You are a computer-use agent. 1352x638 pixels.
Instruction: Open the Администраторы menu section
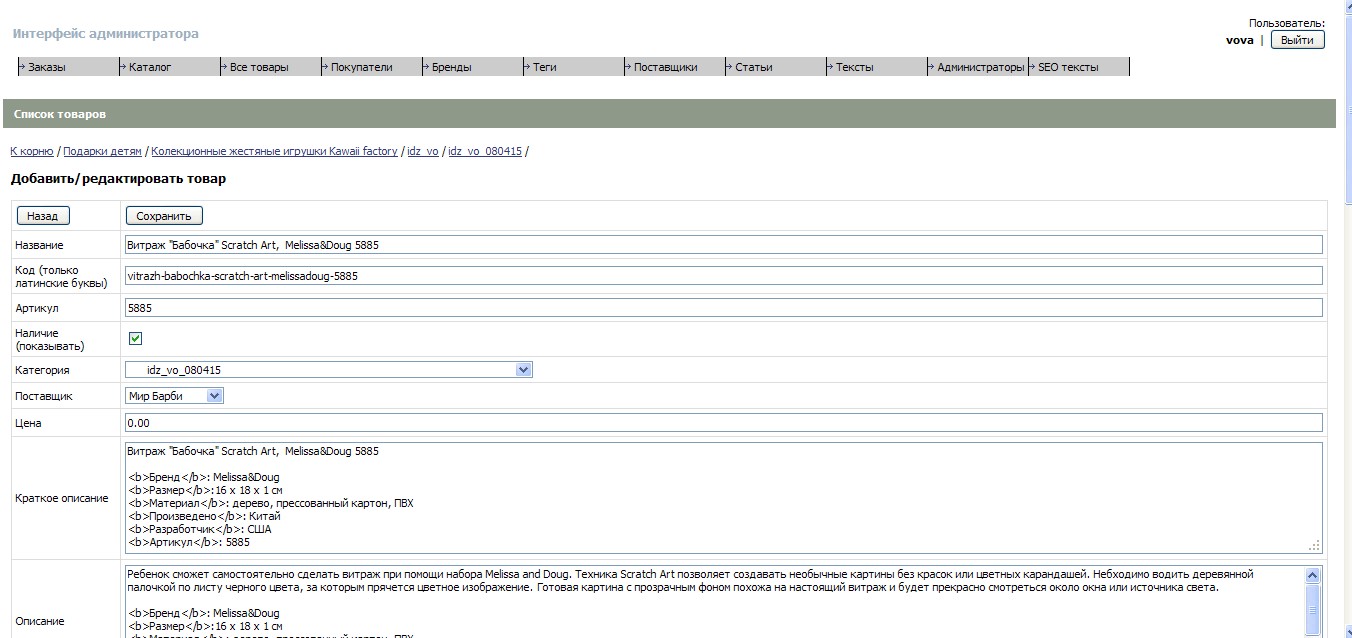pos(978,67)
